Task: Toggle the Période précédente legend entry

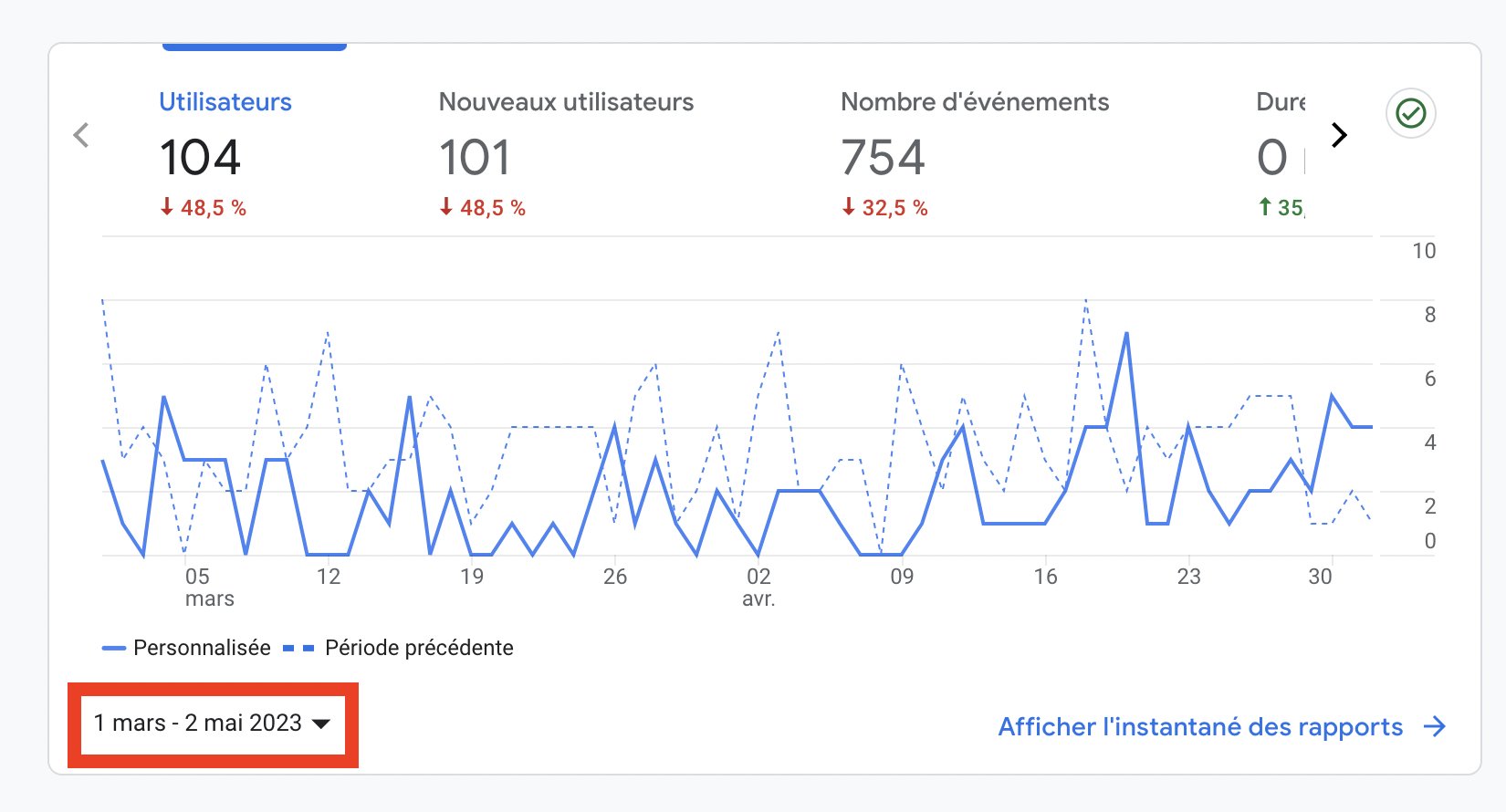Action: coord(398,648)
